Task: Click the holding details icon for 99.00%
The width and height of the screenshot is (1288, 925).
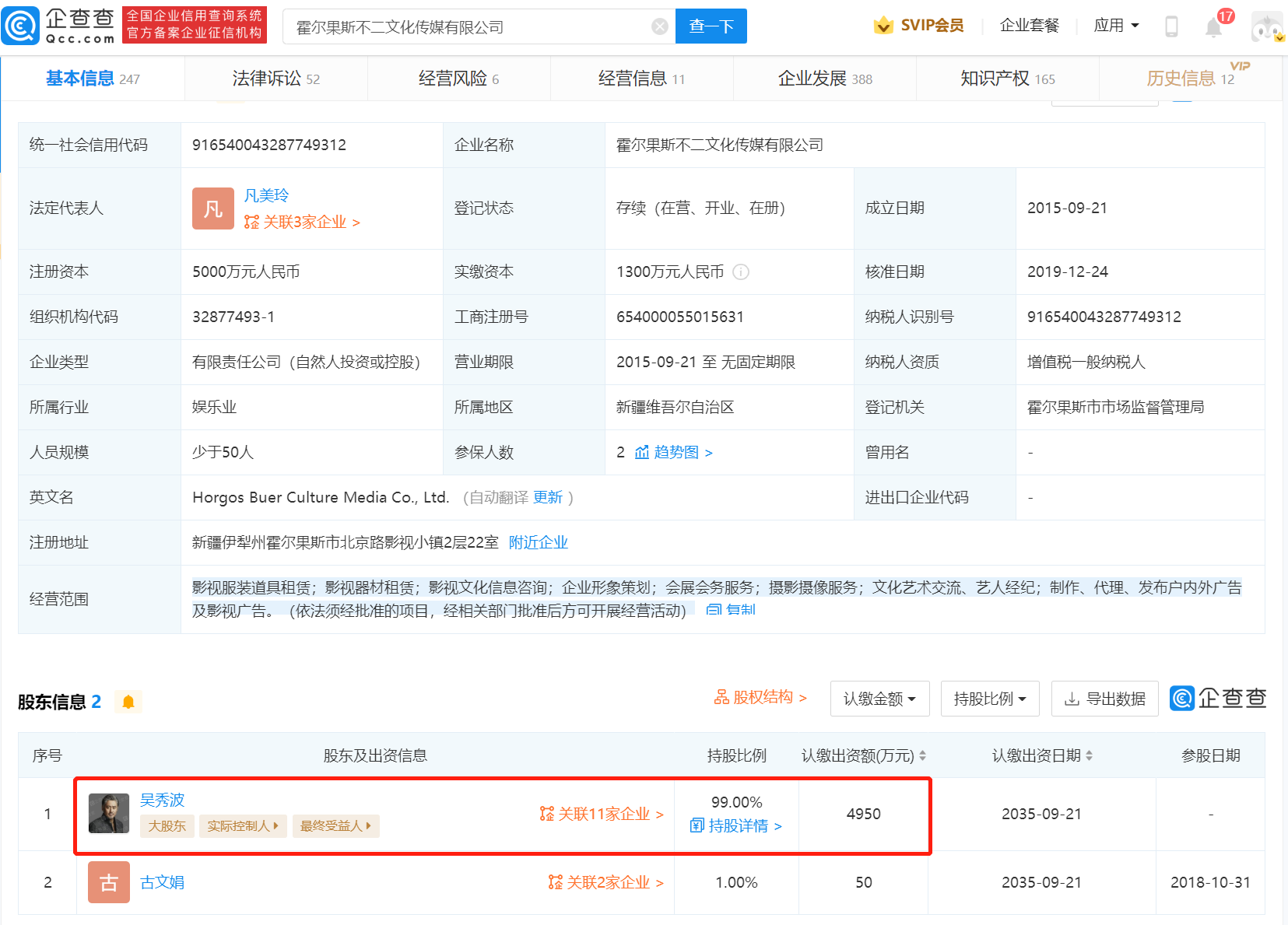Action: (697, 825)
